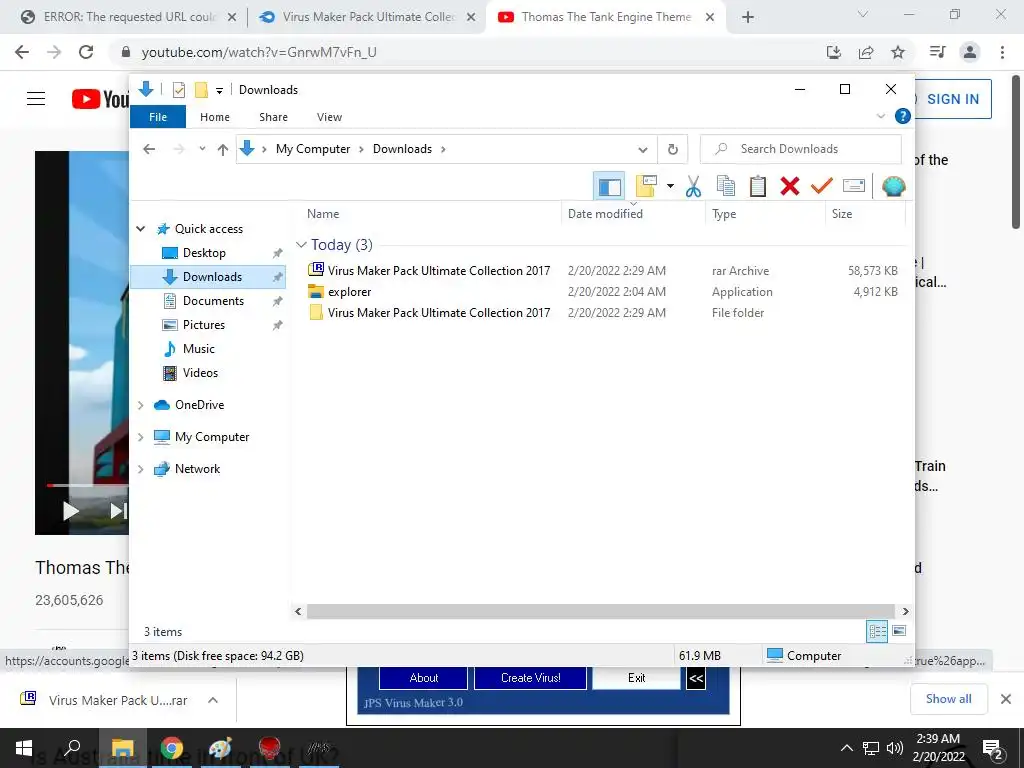This screenshot has width=1024, height=768.
Task: Select Videos in the navigation pane
Action: click(200, 373)
